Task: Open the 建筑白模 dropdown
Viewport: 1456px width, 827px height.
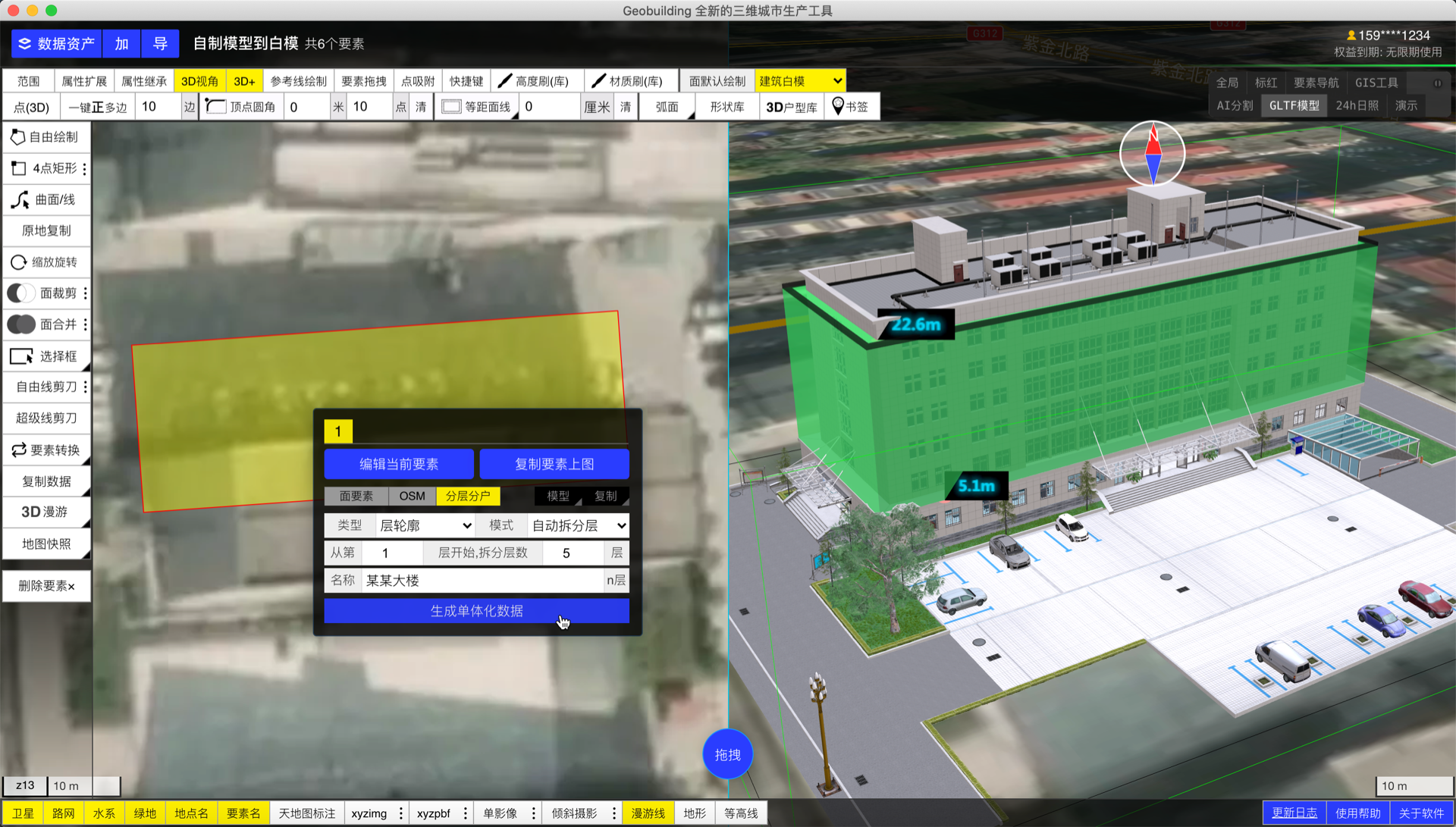Action: pyautogui.click(x=800, y=81)
